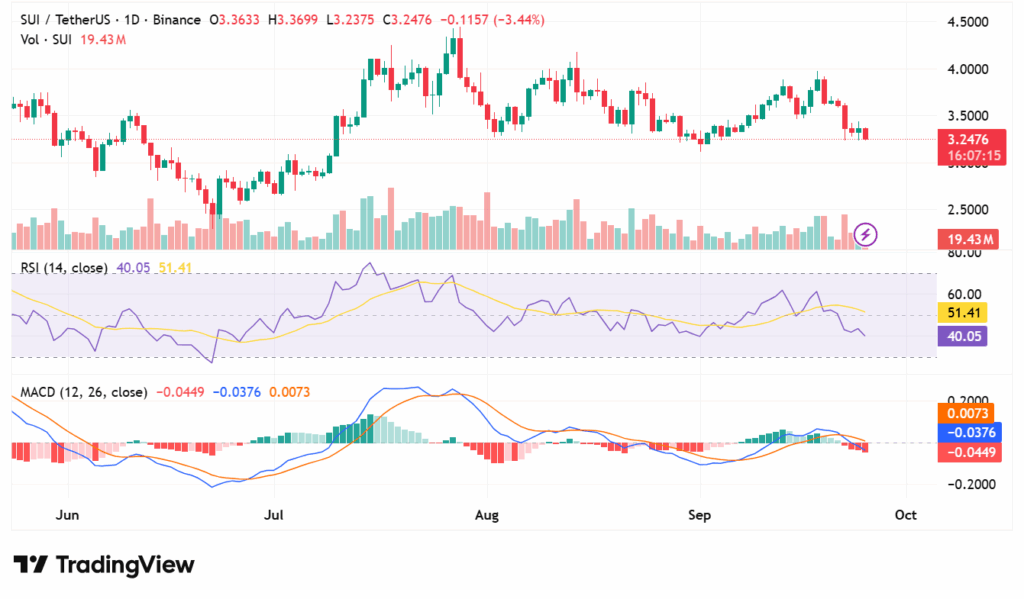
Task: Click the low price value L3.2375
Action: tap(350, 20)
